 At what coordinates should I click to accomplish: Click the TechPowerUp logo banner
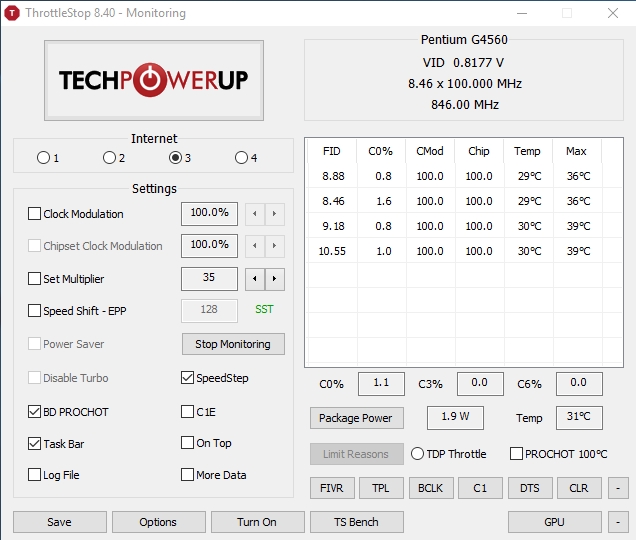tap(154, 80)
